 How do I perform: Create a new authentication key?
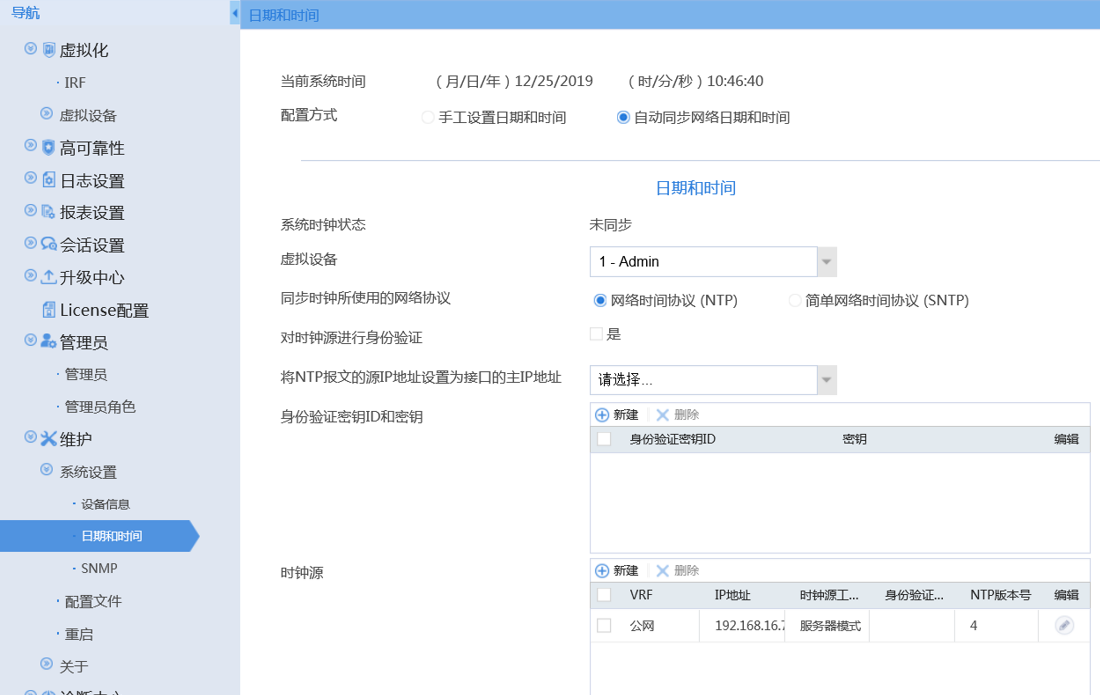pyautogui.click(x=617, y=415)
